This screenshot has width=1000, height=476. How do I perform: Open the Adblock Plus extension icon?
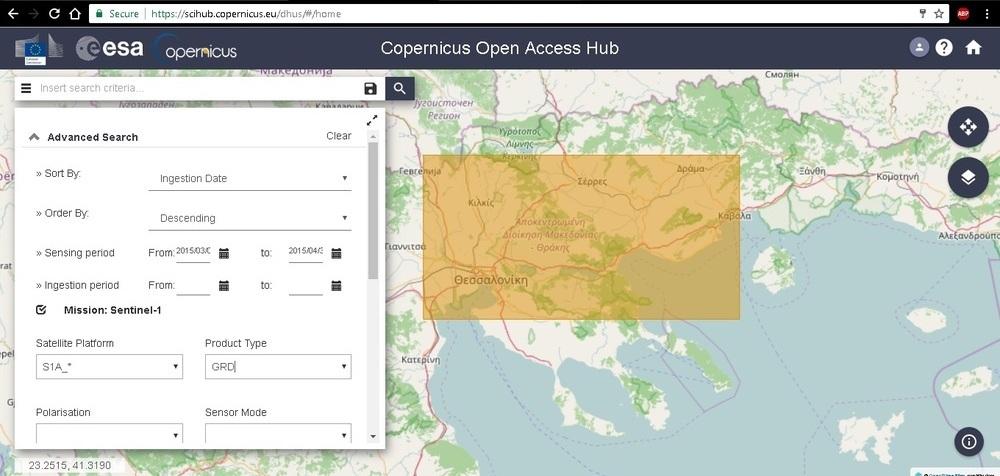click(x=963, y=13)
